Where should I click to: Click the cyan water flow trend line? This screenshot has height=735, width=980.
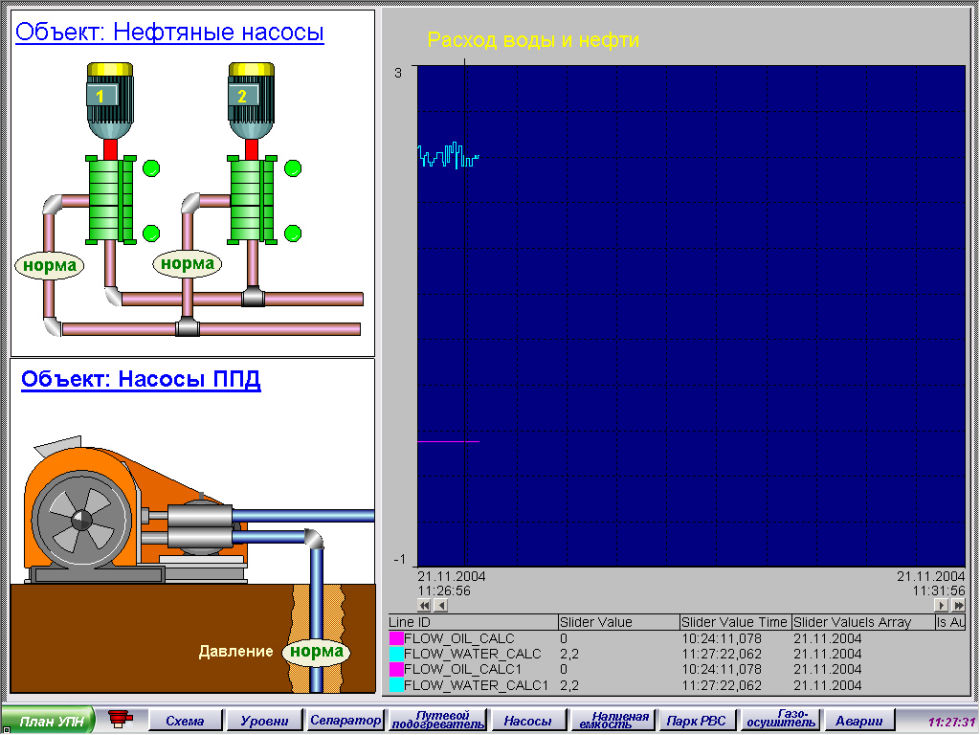pos(447,156)
